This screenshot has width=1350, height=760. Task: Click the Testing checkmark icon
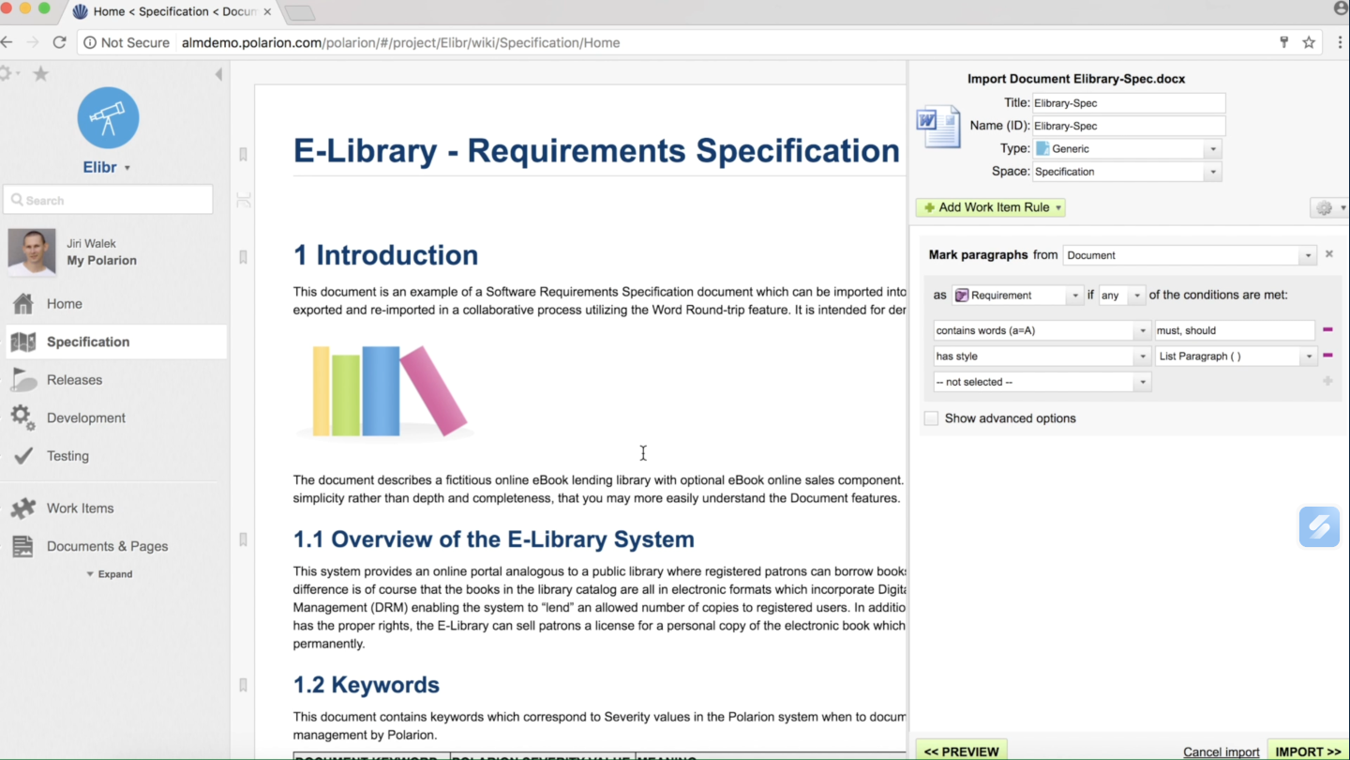pyautogui.click(x=23, y=456)
